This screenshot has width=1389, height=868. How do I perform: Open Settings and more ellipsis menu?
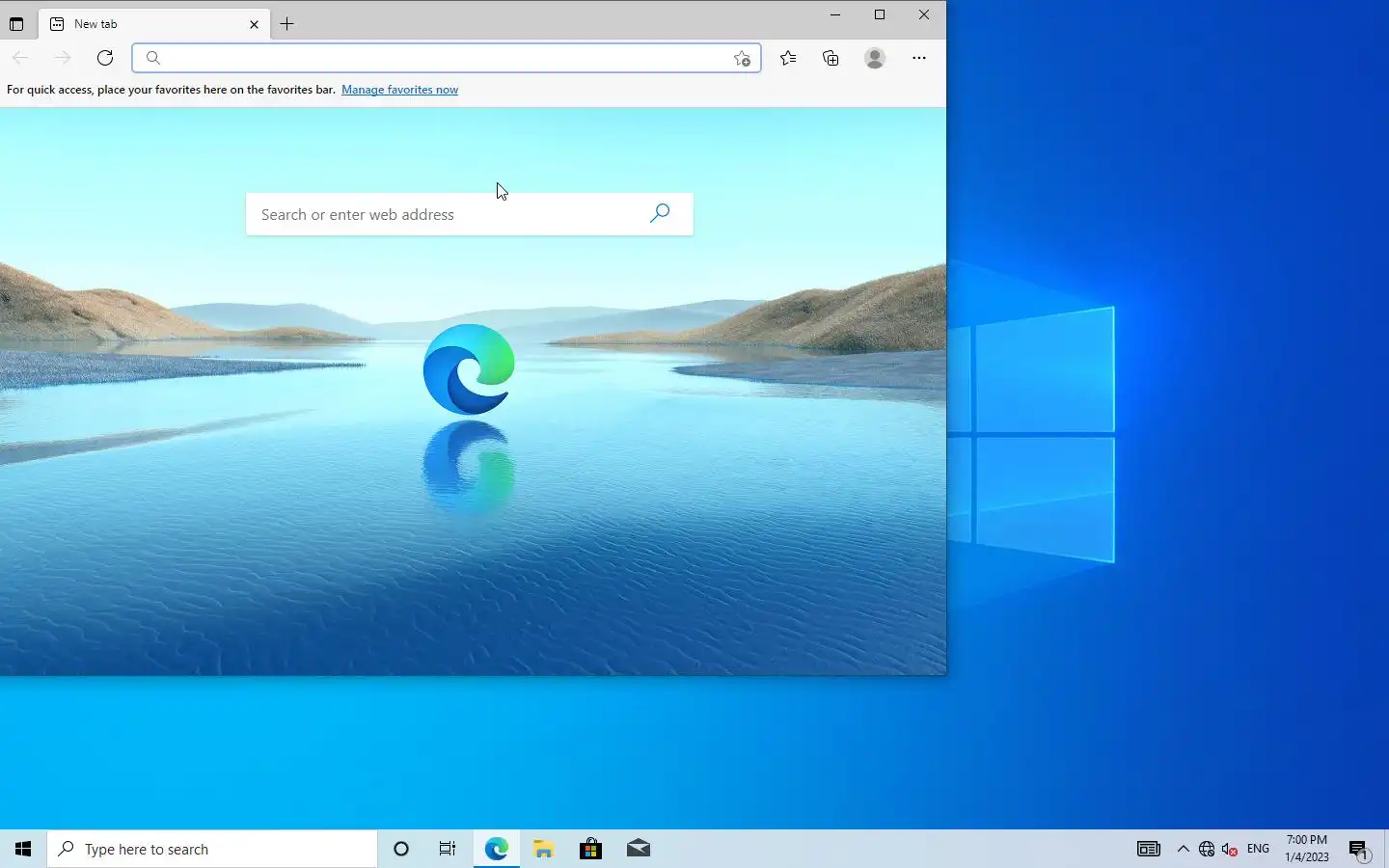click(x=919, y=58)
